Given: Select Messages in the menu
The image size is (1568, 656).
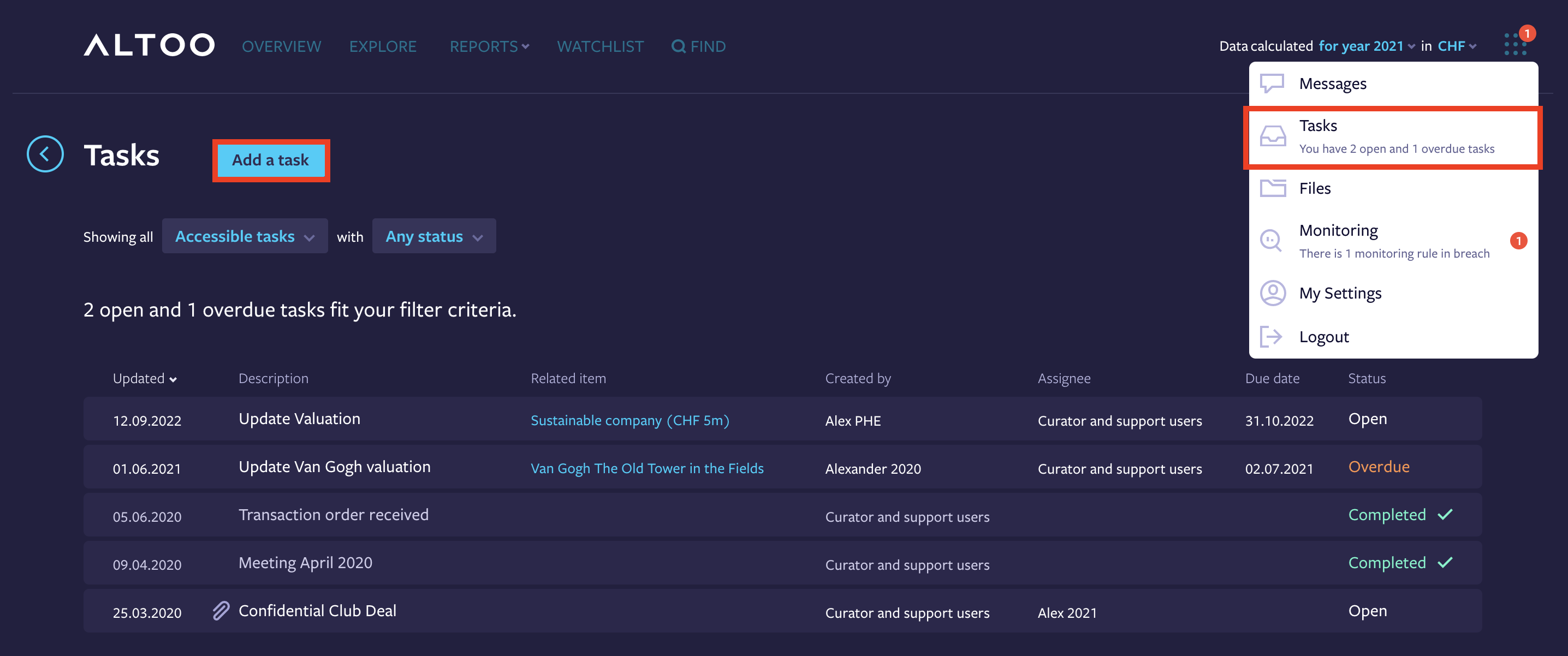Looking at the screenshot, I should tap(1393, 84).
